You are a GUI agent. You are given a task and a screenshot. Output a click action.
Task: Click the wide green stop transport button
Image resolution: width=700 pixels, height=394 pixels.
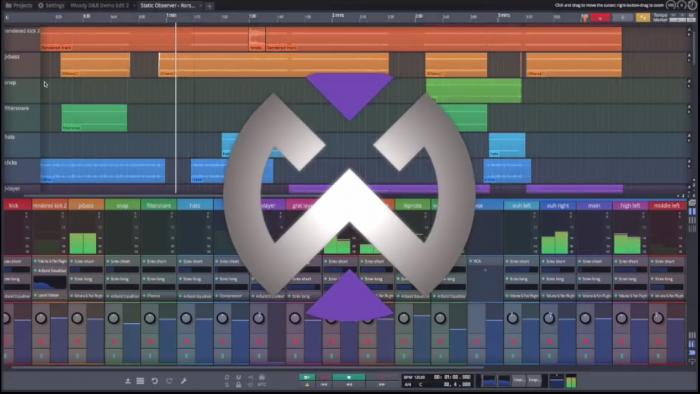click(x=349, y=377)
